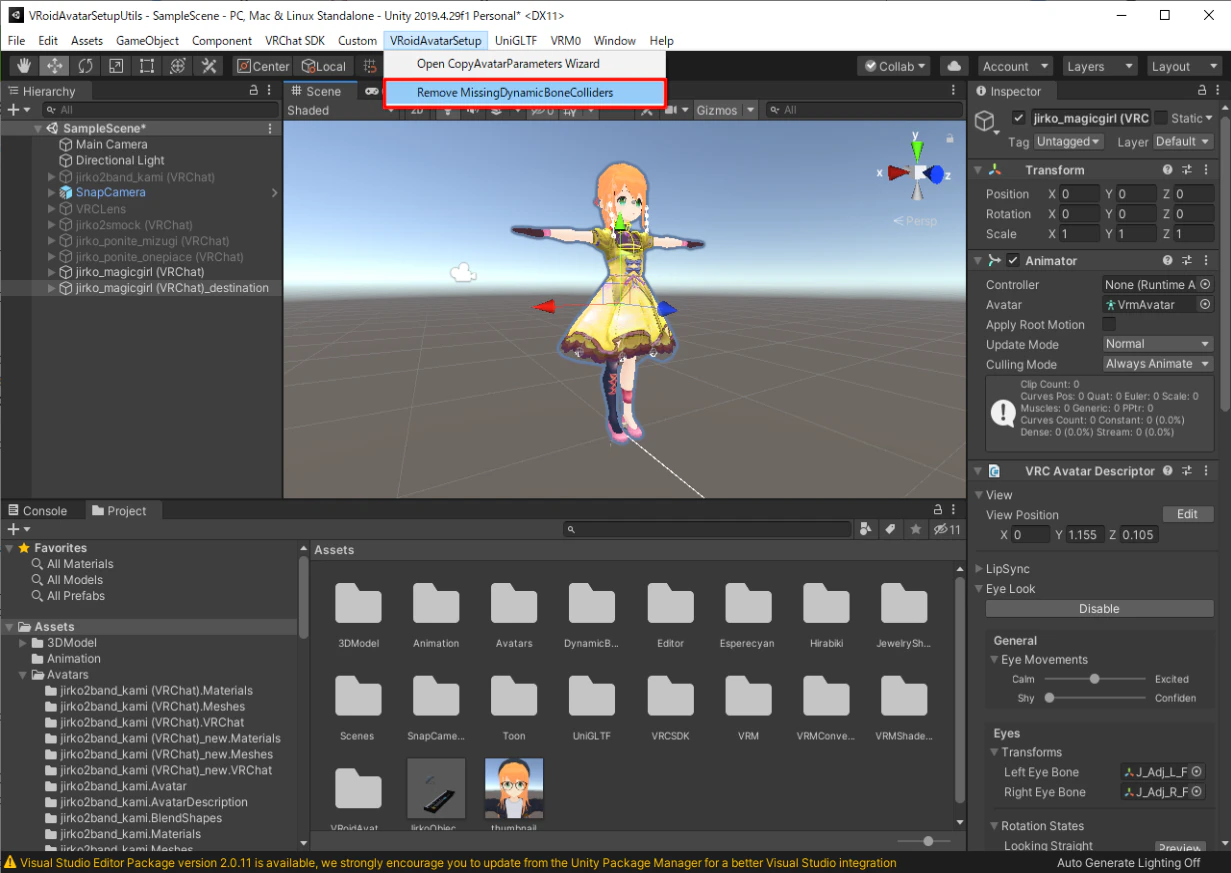Open Transform component help icon
This screenshot has width=1231, height=873.
(x=1168, y=170)
